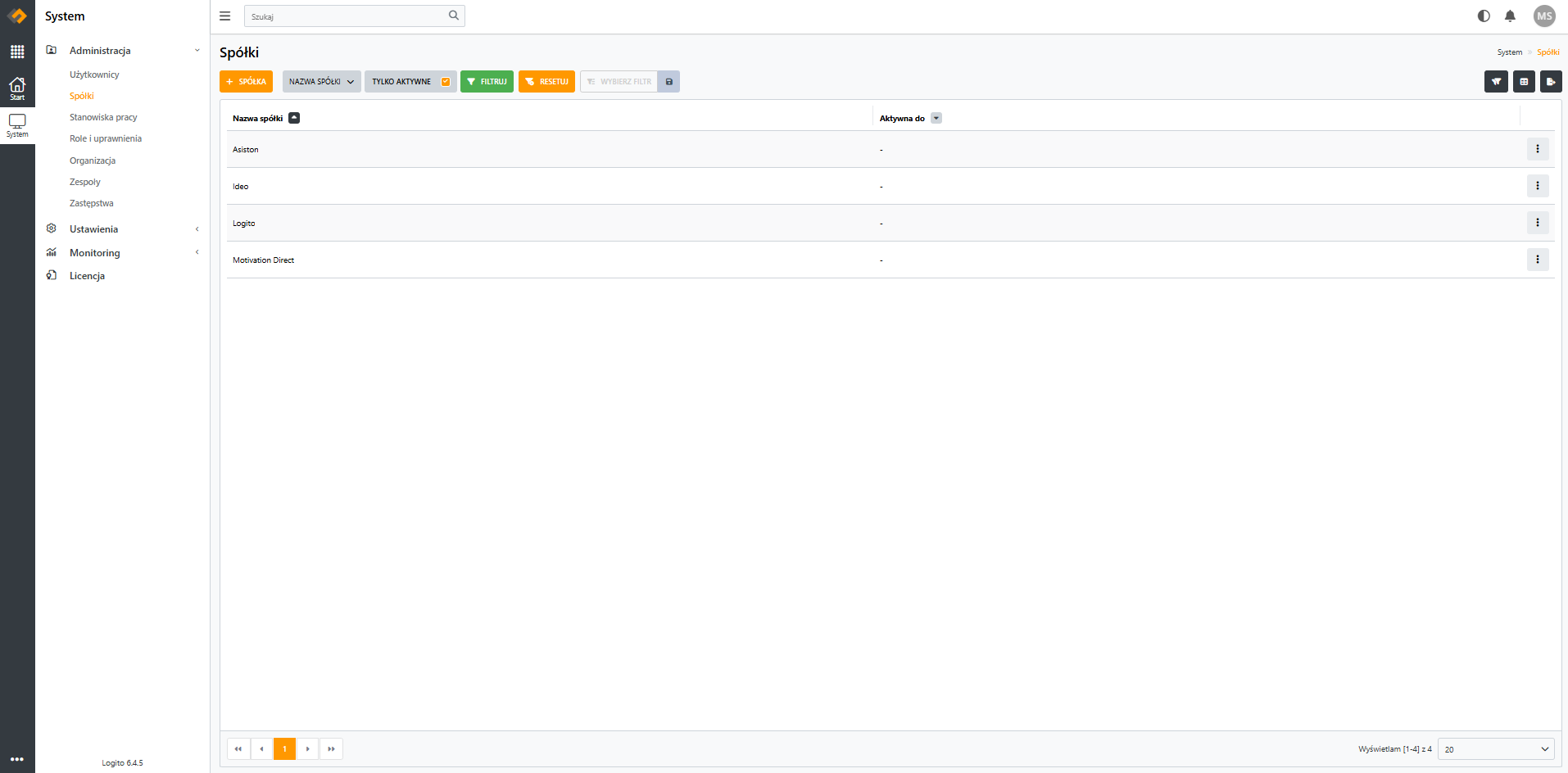Viewport: 1568px width, 773px height.
Task: Open the column layout table icon
Action: [x=1524, y=81]
